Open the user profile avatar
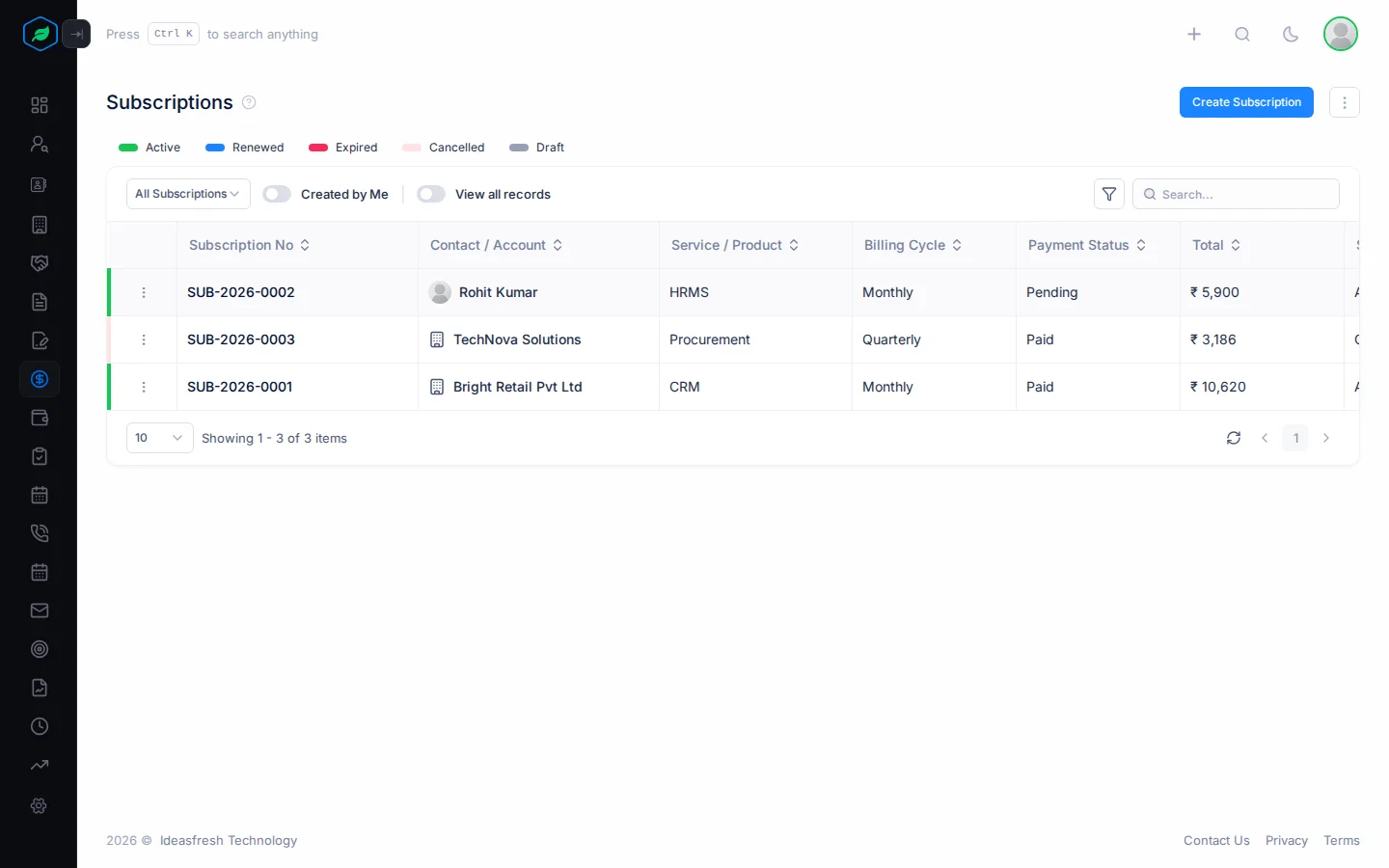Screen dimensions: 1389x868 point(1341,34)
